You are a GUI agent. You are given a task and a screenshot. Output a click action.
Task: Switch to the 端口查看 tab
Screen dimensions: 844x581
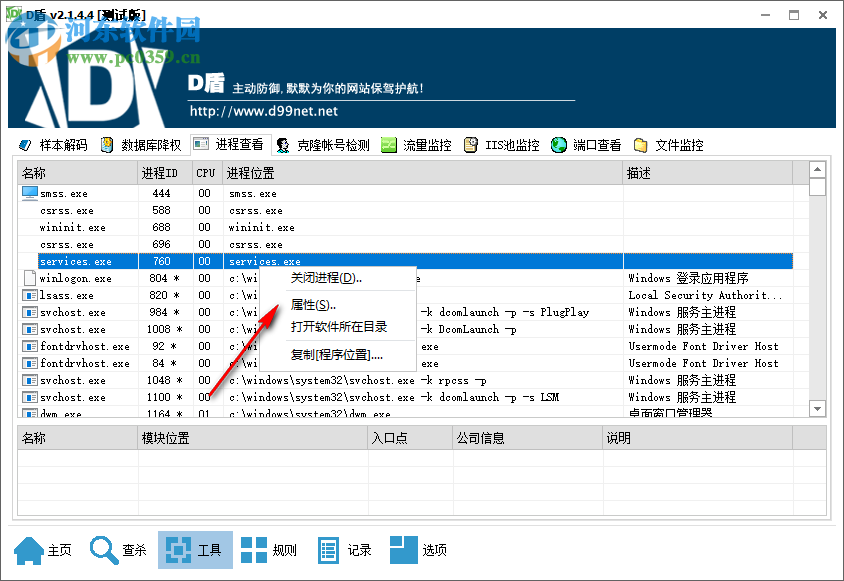[x=586, y=145]
